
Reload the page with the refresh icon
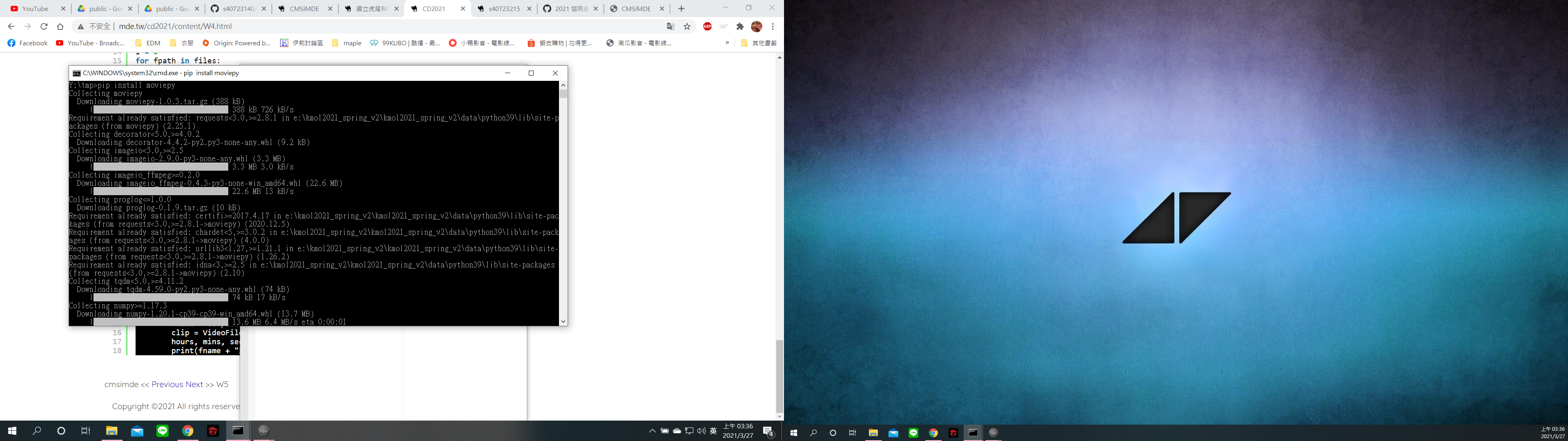point(44,26)
